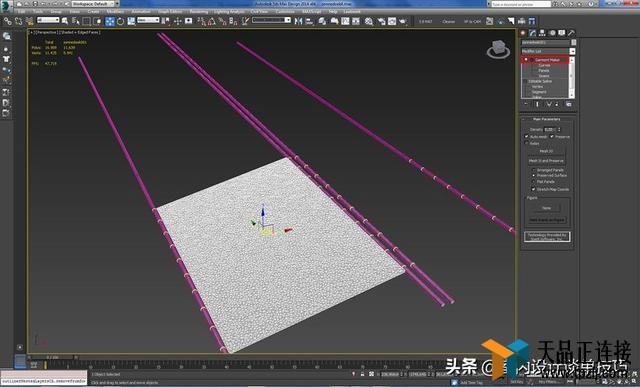Click the object color swatch beside name
The height and width of the screenshot is (387, 640).
tap(573, 42)
